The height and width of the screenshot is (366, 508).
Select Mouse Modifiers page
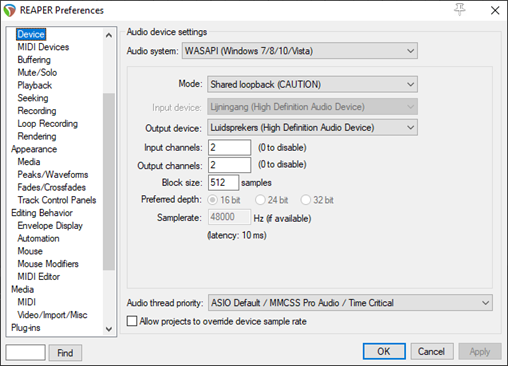[48, 264]
